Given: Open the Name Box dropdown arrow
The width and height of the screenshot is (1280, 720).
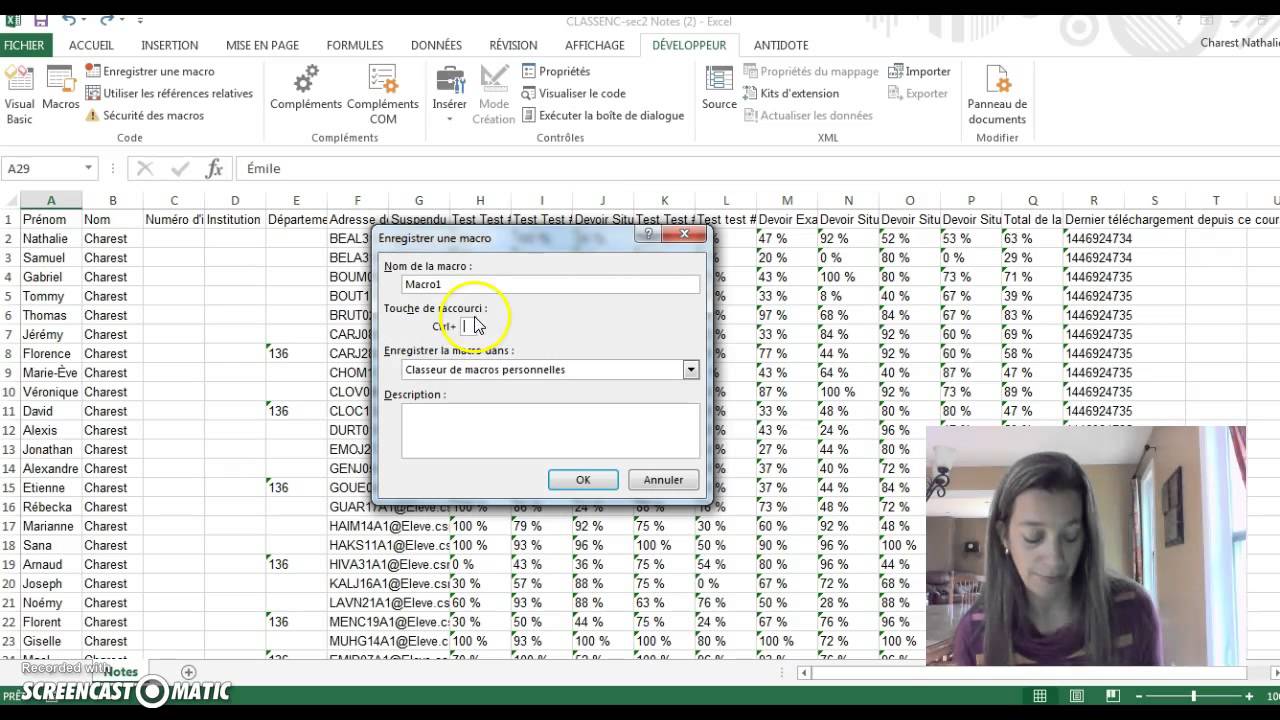Looking at the screenshot, I should [88, 168].
